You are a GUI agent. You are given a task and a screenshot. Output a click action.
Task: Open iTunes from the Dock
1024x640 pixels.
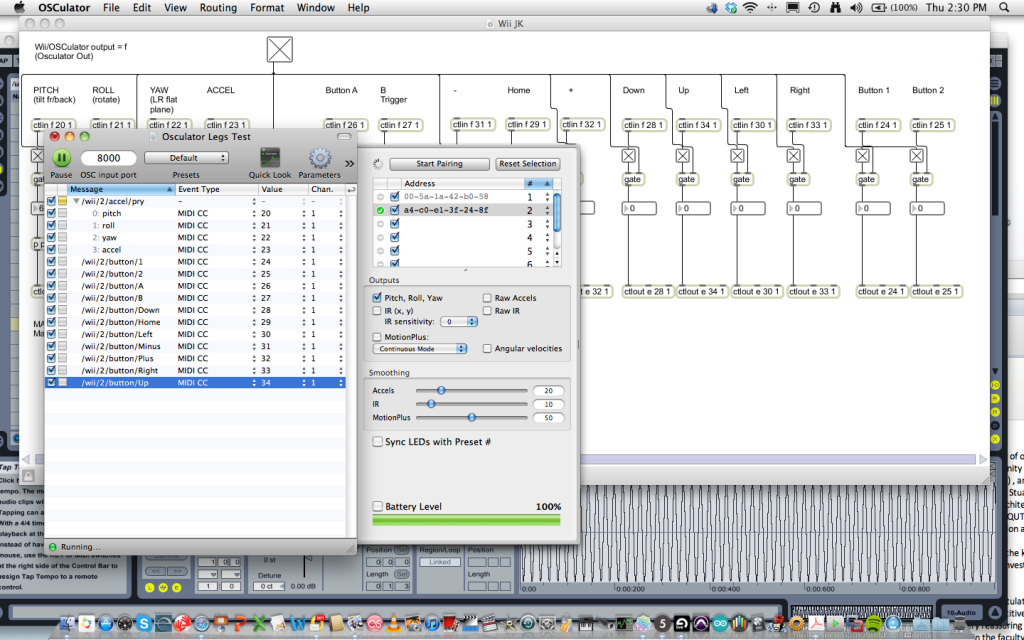(x=431, y=624)
